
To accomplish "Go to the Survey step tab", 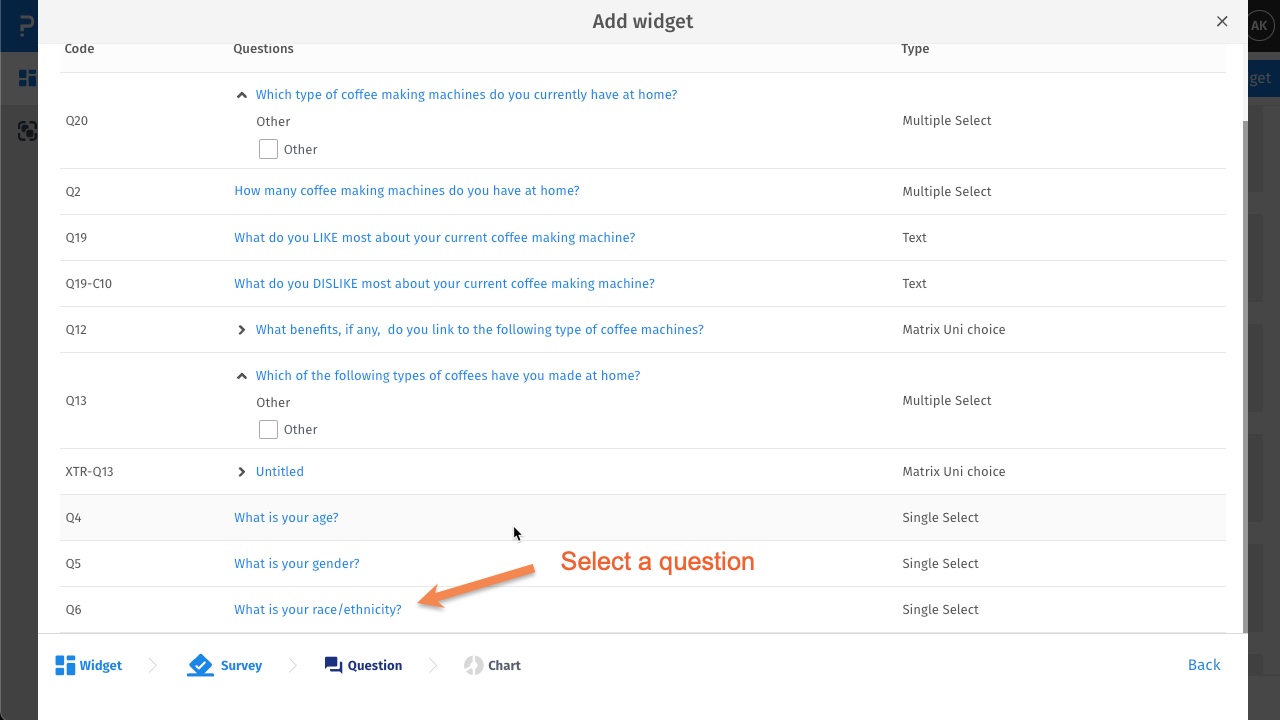I will (241, 665).
